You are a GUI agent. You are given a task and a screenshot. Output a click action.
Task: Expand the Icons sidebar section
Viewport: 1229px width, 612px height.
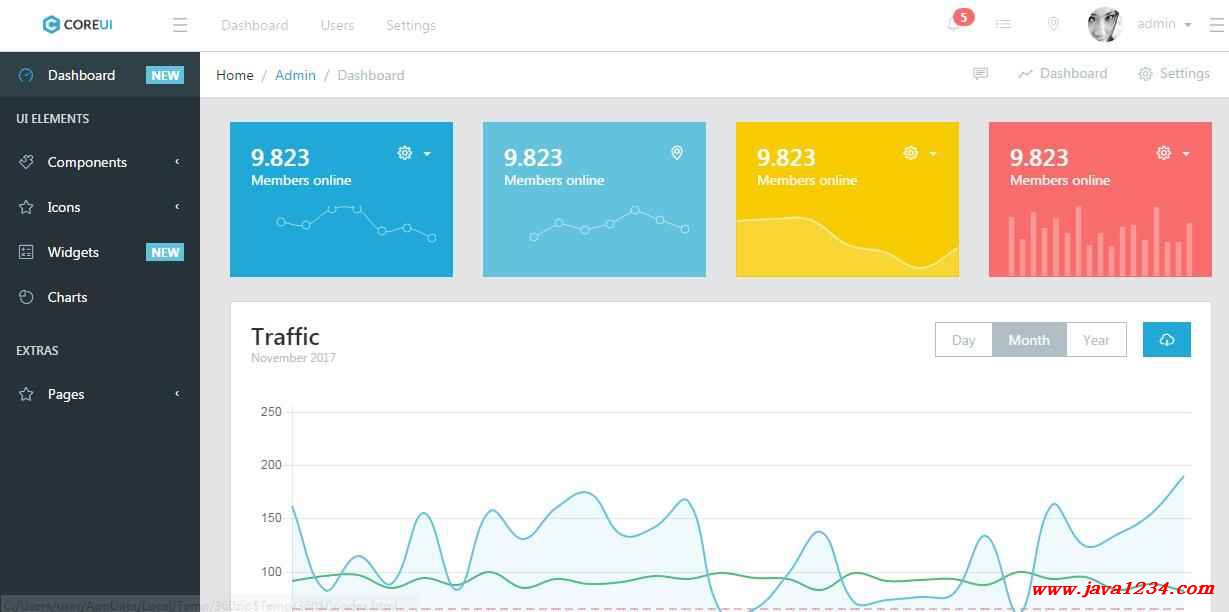(64, 207)
